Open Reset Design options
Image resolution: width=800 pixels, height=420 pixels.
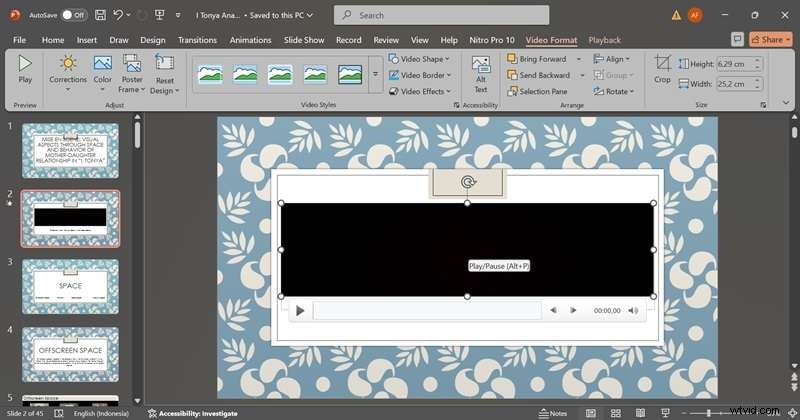click(x=165, y=73)
